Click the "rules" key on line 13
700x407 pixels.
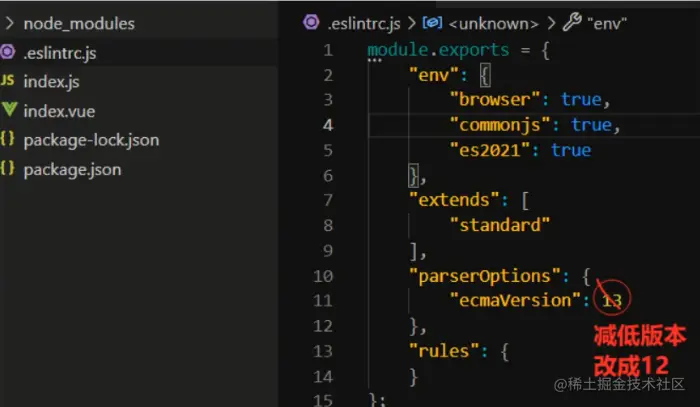tap(444, 351)
